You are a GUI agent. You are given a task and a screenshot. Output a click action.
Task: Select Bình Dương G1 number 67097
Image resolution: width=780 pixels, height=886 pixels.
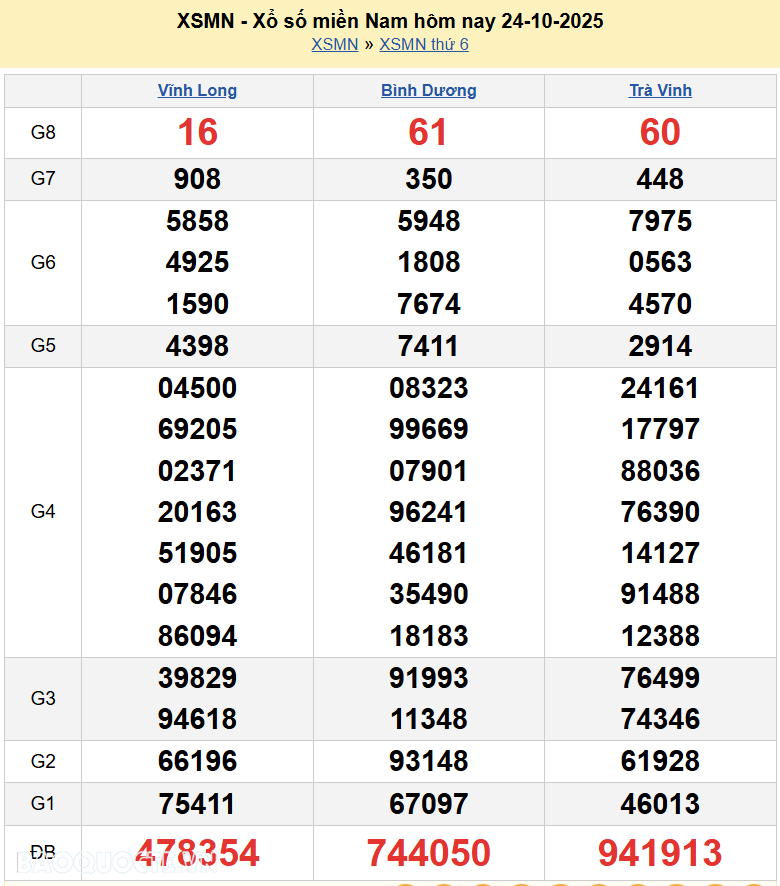tap(428, 804)
